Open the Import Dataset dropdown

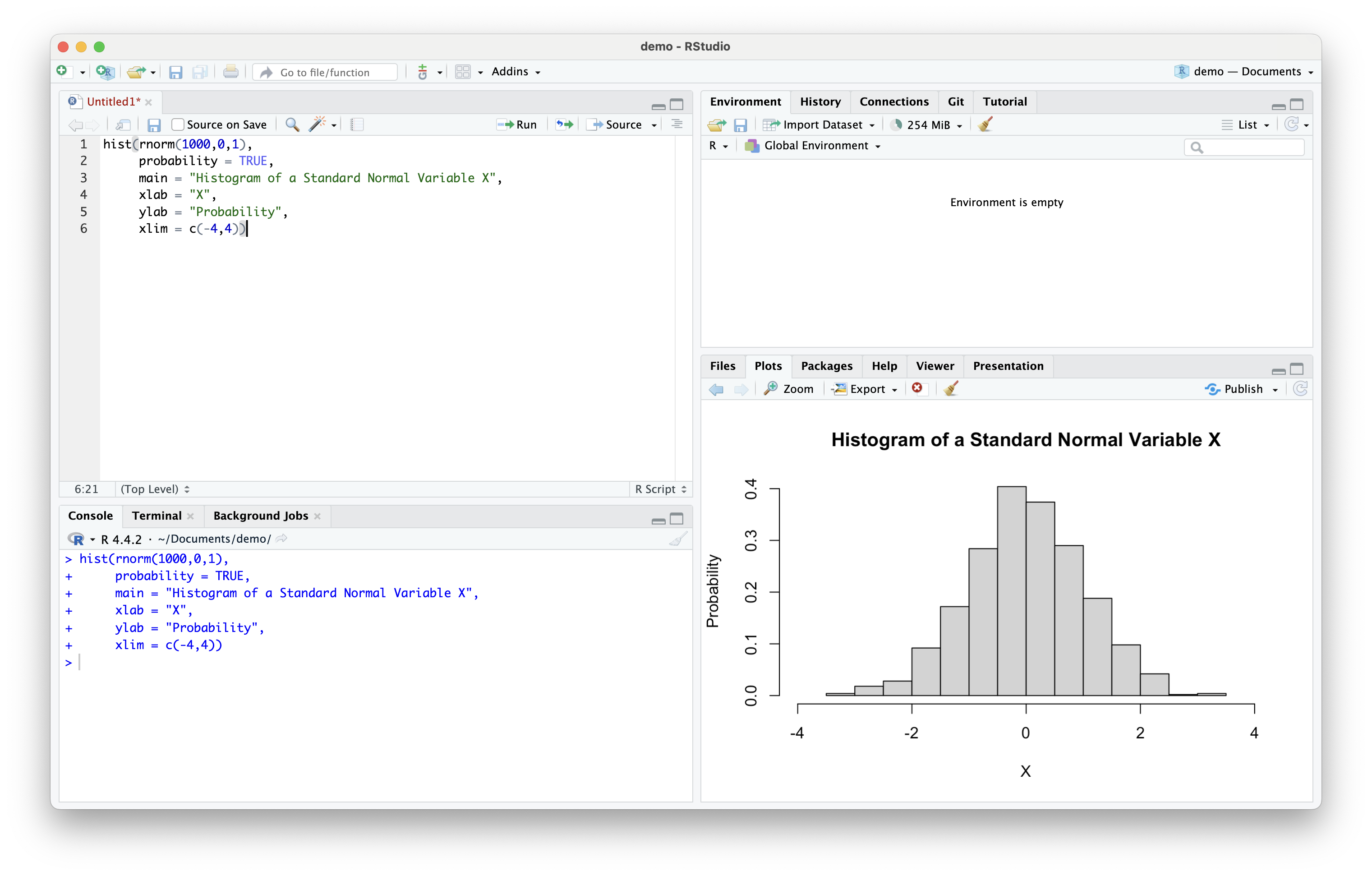click(820, 124)
